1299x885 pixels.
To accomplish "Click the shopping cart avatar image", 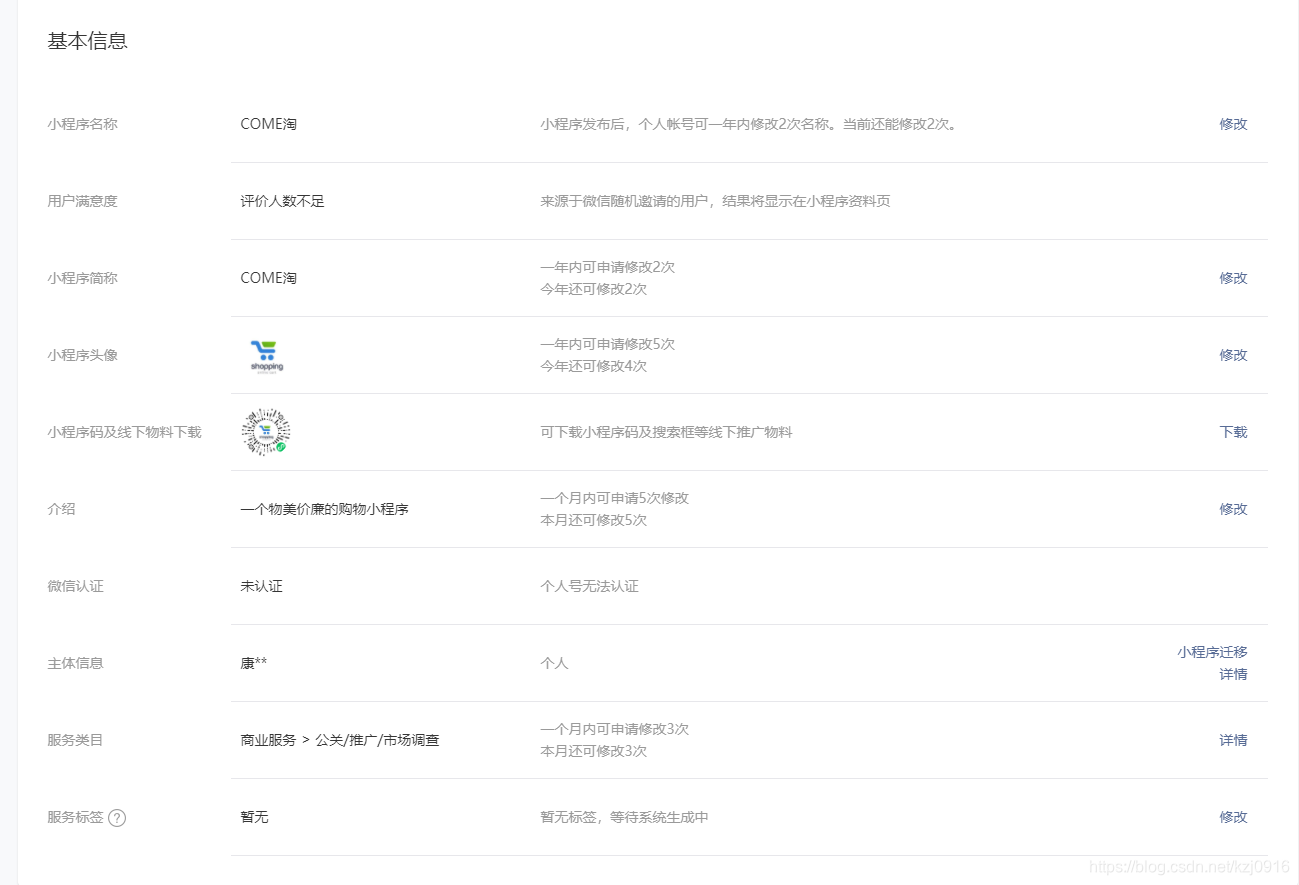I will pyautogui.click(x=263, y=354).
